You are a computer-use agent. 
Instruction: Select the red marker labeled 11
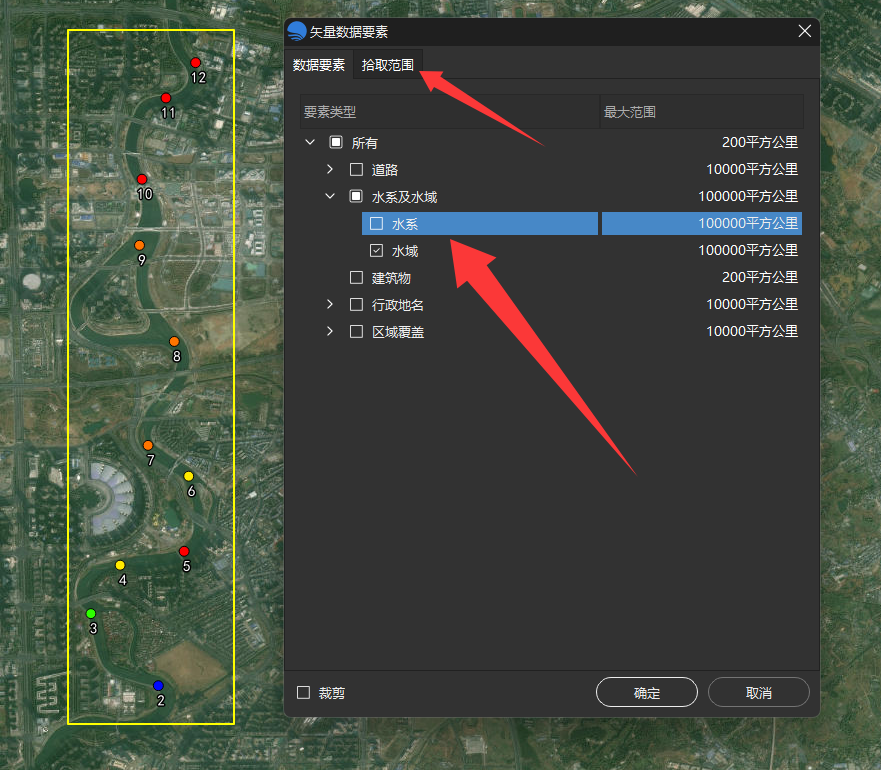(x=166, y=98)
